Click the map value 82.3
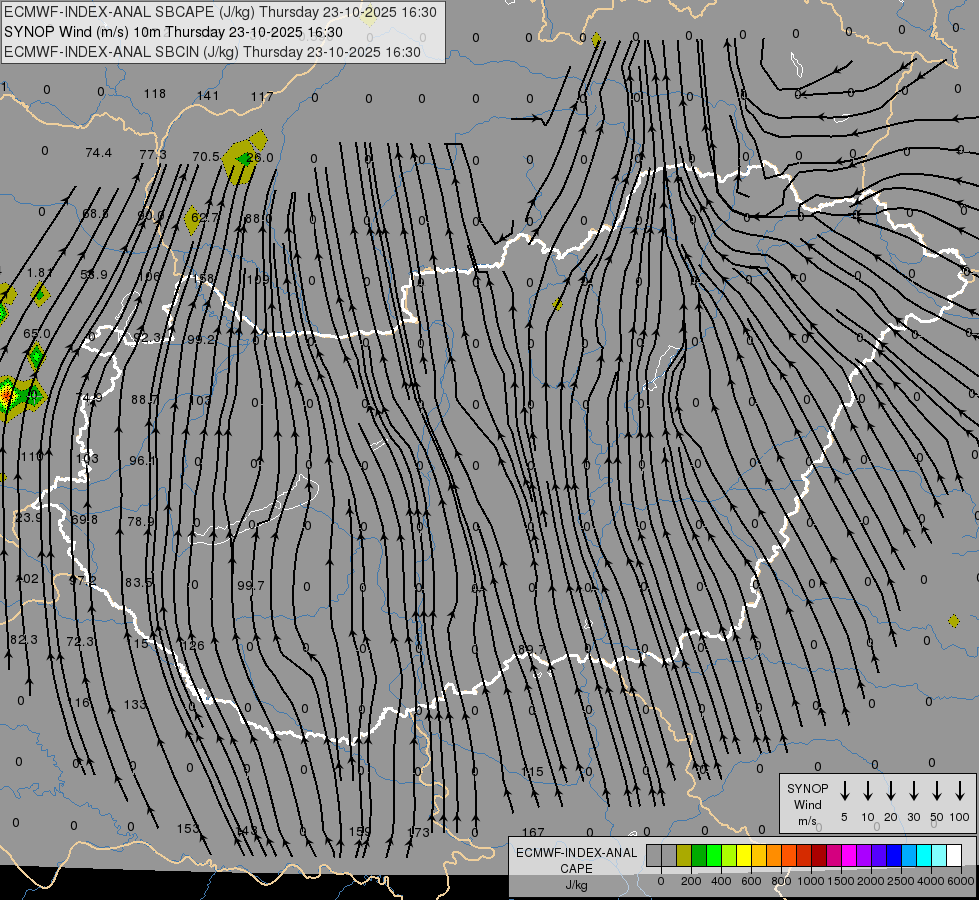The height and width of the screenshot is (900, 979). pyautogui.click(x=24, y=640)
